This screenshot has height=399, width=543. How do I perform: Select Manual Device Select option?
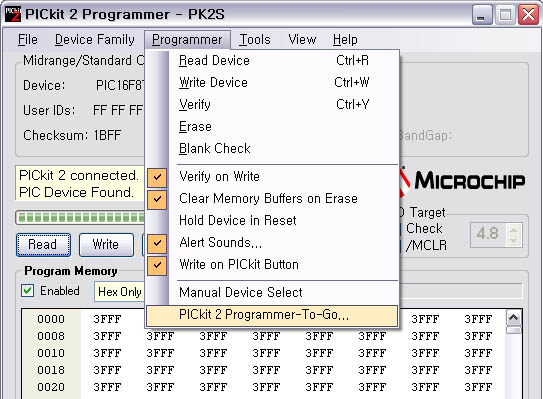click(x=272, y=293)
